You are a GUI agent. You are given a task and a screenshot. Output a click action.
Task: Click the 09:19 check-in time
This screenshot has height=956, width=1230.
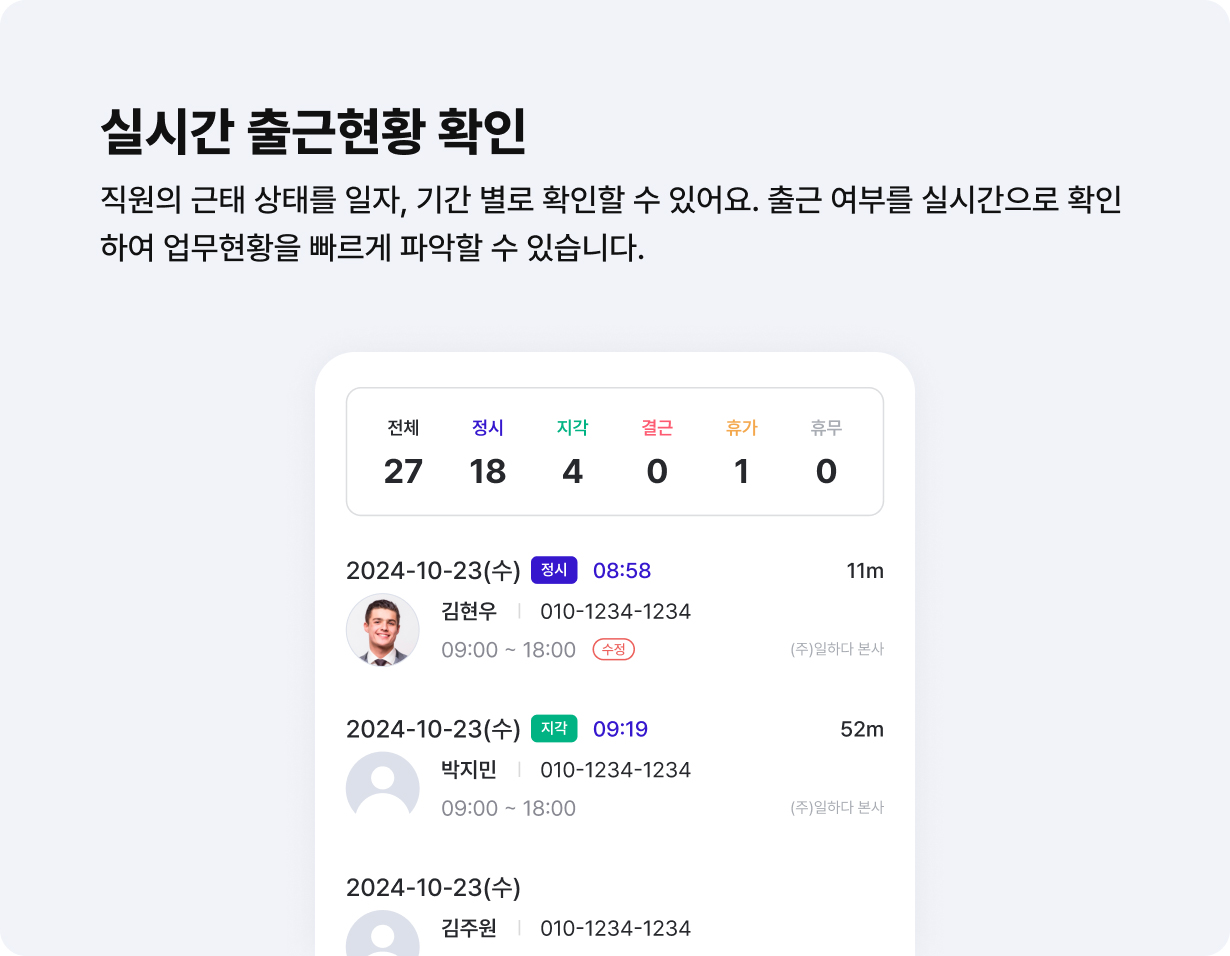[x=620, y=729]
